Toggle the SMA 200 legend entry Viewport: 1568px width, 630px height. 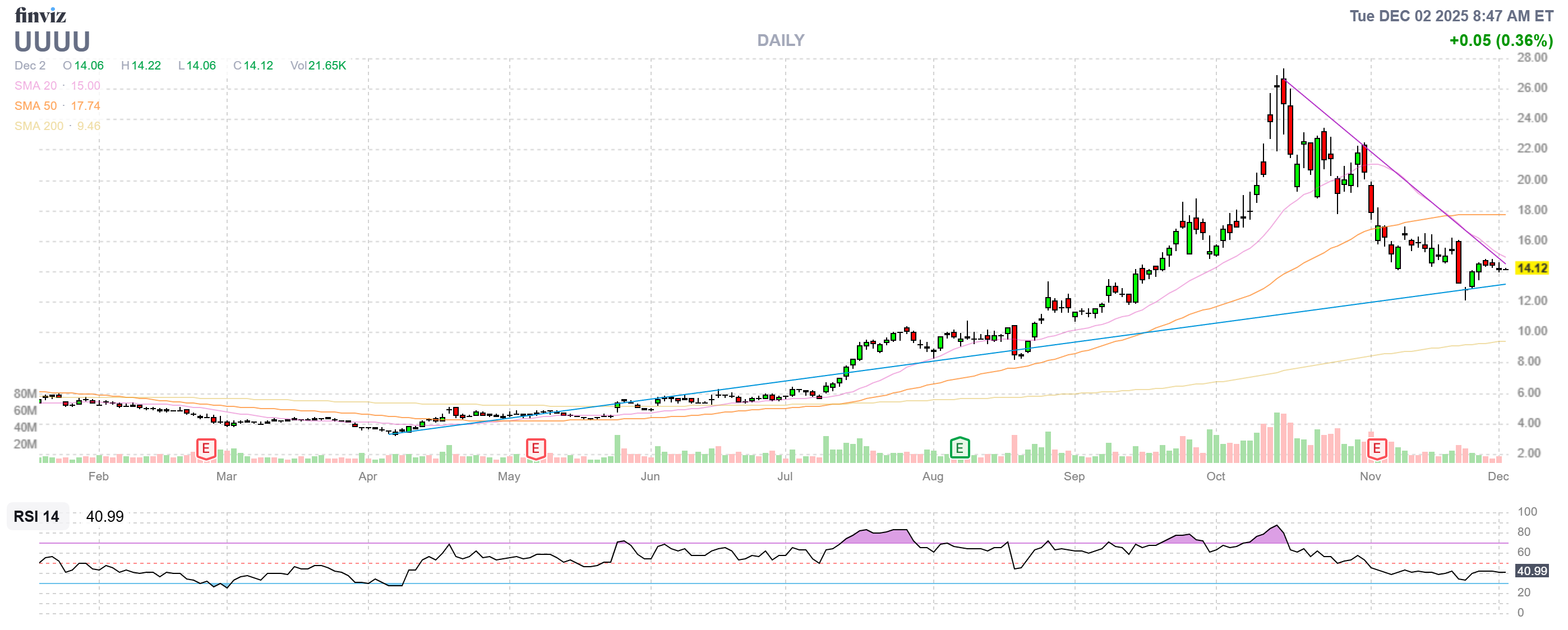point(57,126)
